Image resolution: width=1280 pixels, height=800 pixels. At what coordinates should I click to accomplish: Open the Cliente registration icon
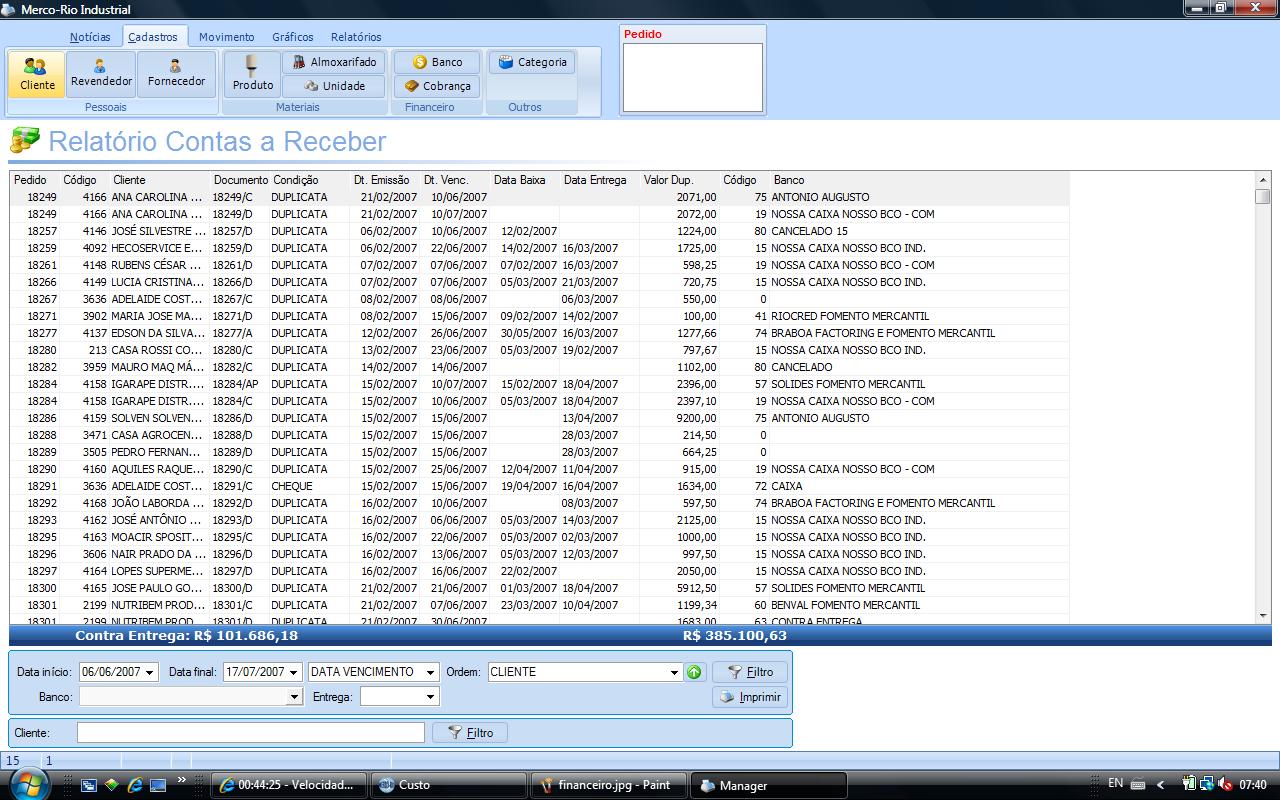pyautogui.click(x=37, y=74)
